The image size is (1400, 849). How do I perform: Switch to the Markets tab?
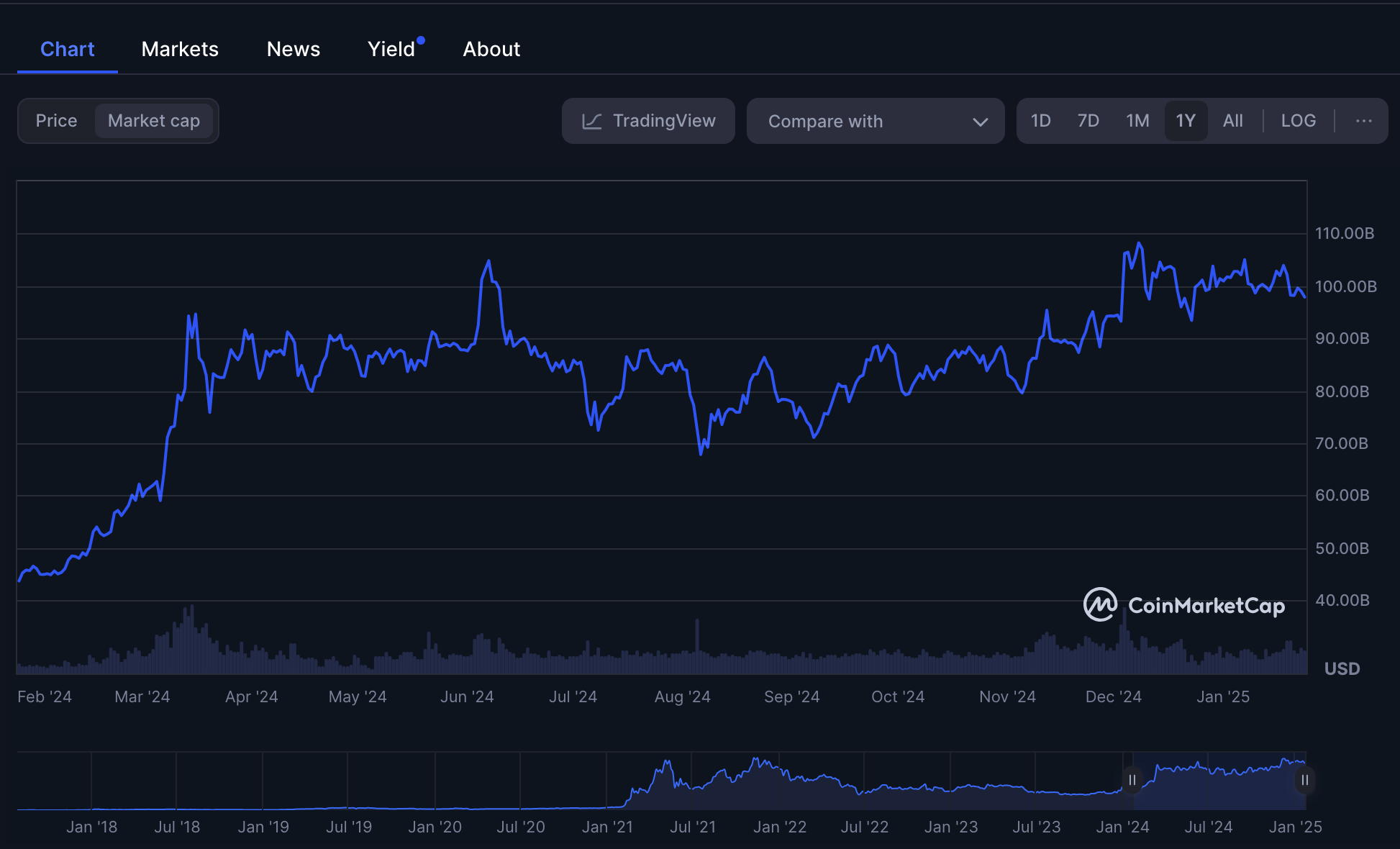[x=180, y=49]
